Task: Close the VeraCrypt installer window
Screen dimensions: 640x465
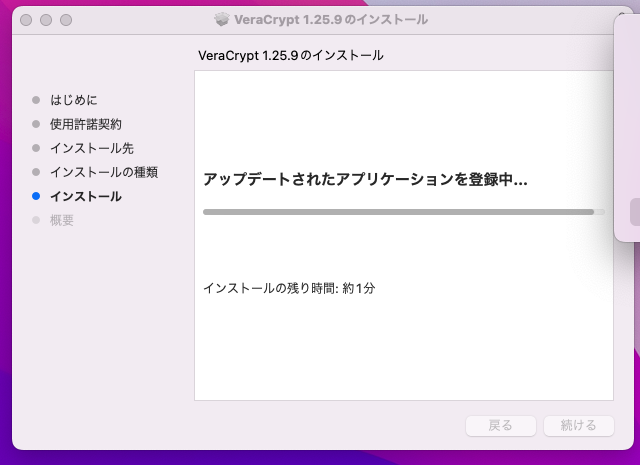Action: tap(27, 20)
